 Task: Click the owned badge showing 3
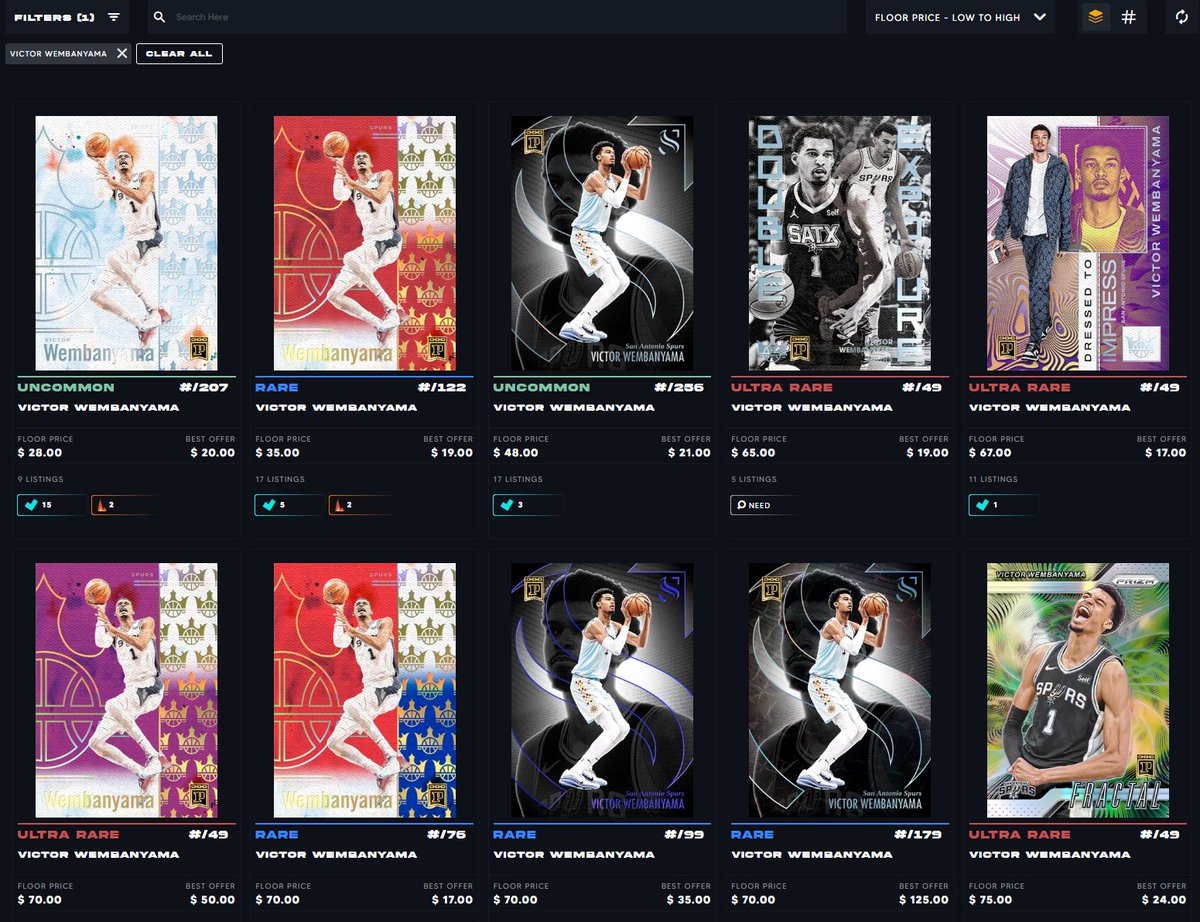click(526, 505)
